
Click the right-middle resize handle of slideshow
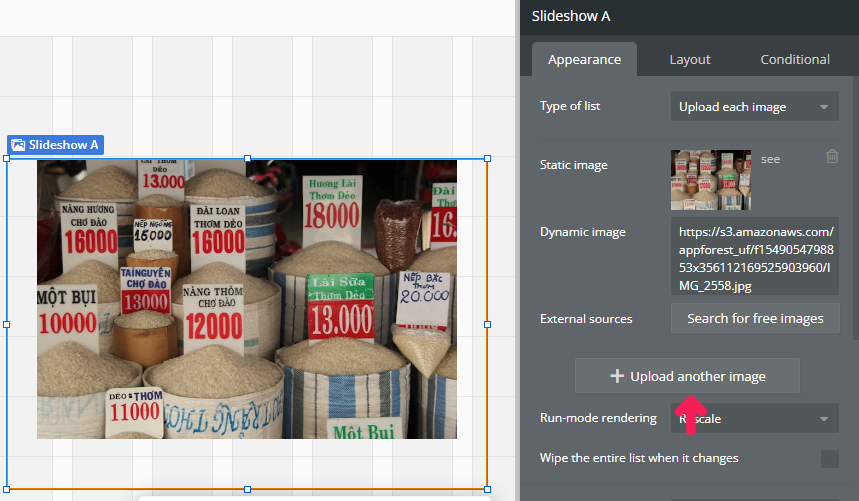click(488, 324)
